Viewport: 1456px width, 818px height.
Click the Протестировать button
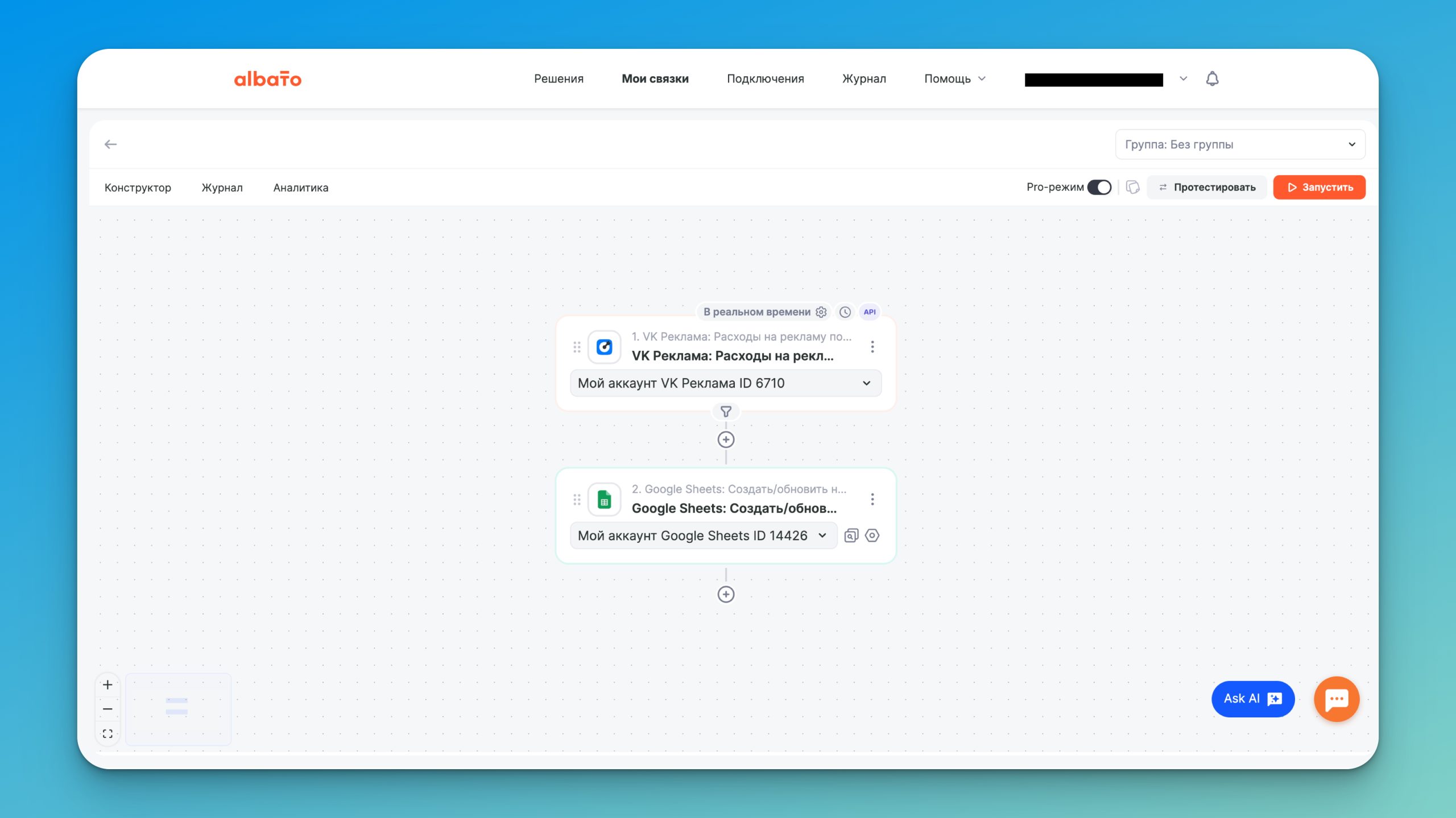pos(1207,187)
